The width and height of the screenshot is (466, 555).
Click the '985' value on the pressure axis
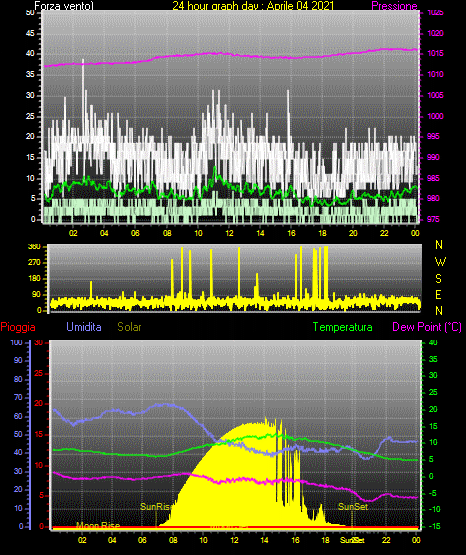[x=433, y=178]
